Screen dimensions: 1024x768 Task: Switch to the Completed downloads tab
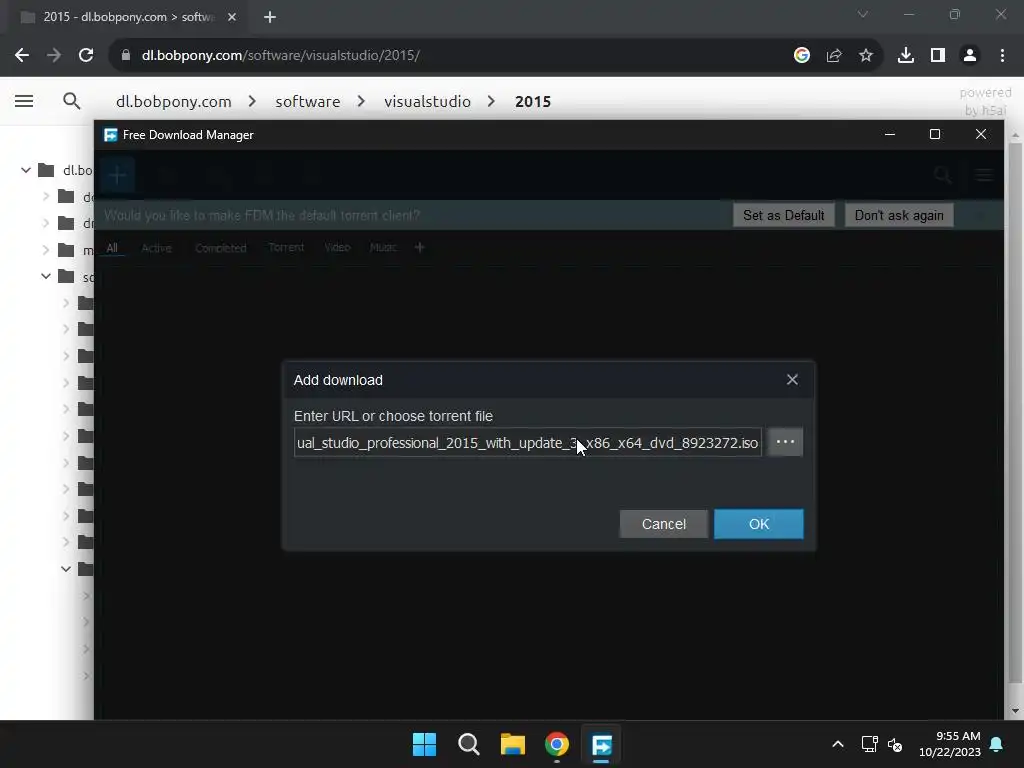point(221,248)
